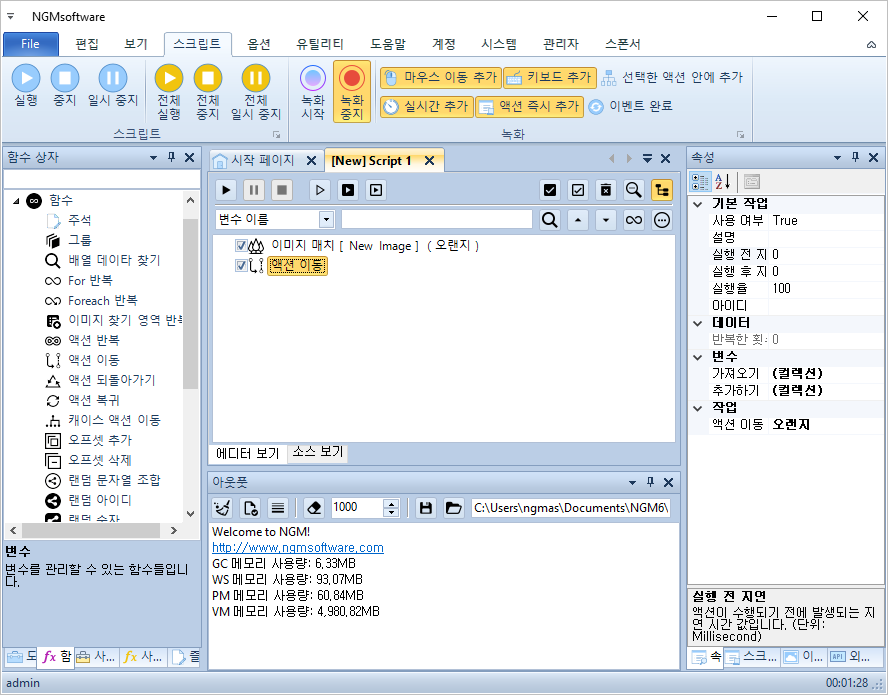Switch to the 편집 ribbon tab

(87, 44)
